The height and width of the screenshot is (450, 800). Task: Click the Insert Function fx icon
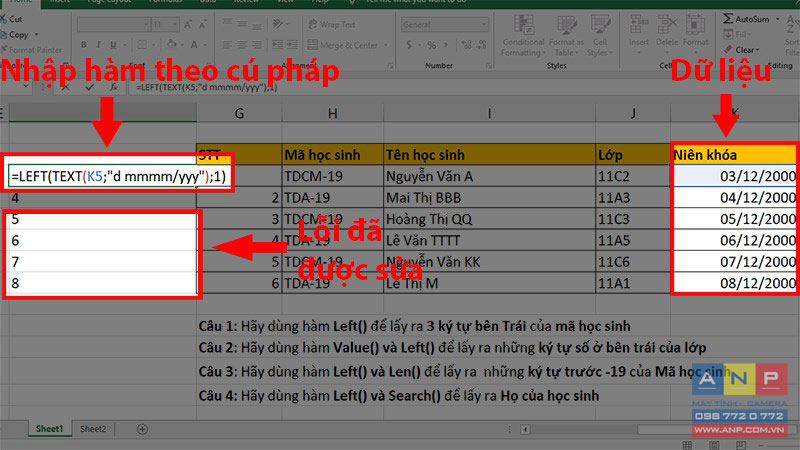point(113,87)
